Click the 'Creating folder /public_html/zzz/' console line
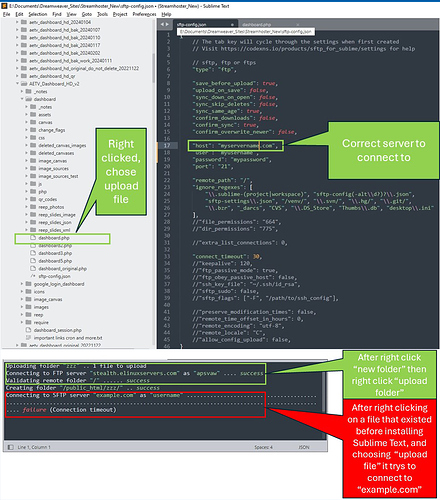Viewport: 440px width, 500px height. pyautogui.click(x=83, y=388)
